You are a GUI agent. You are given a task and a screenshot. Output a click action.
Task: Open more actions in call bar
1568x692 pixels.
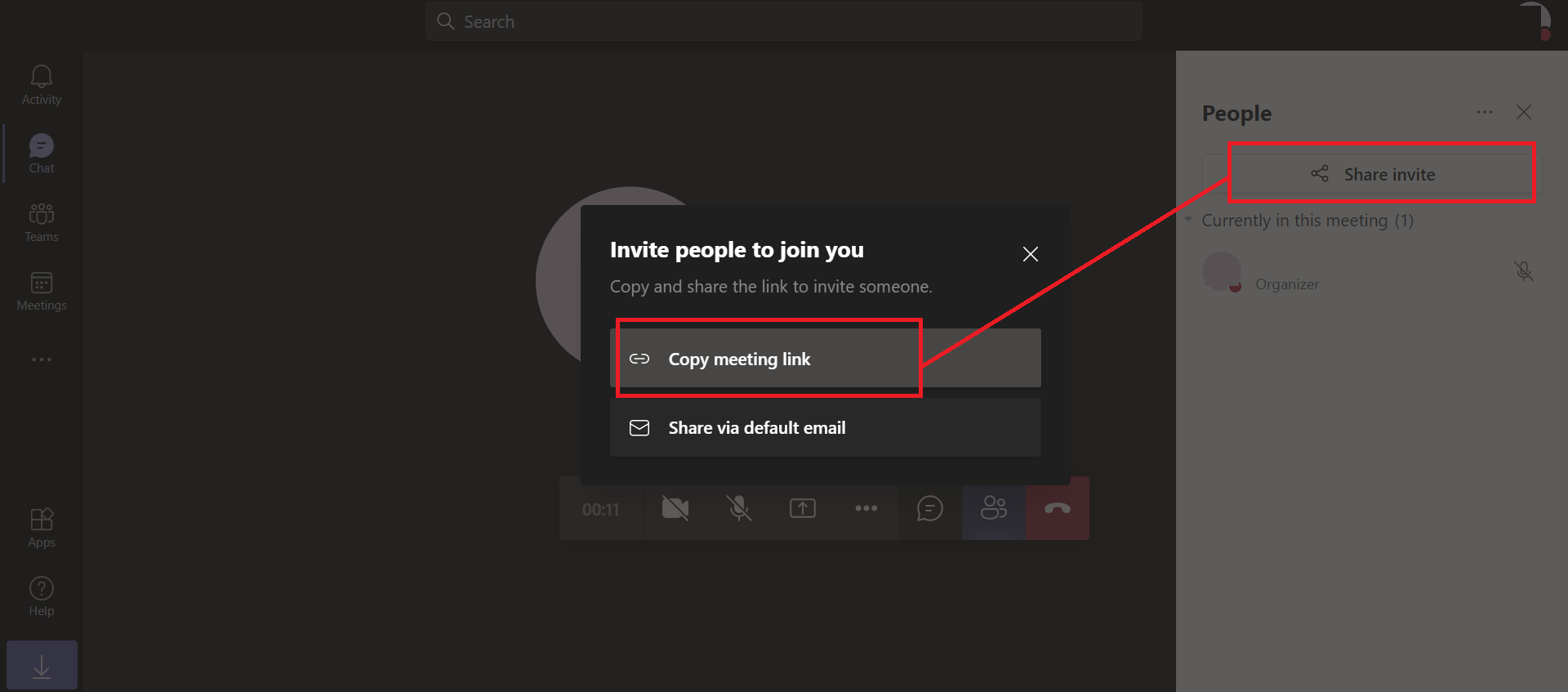[866, 508]
